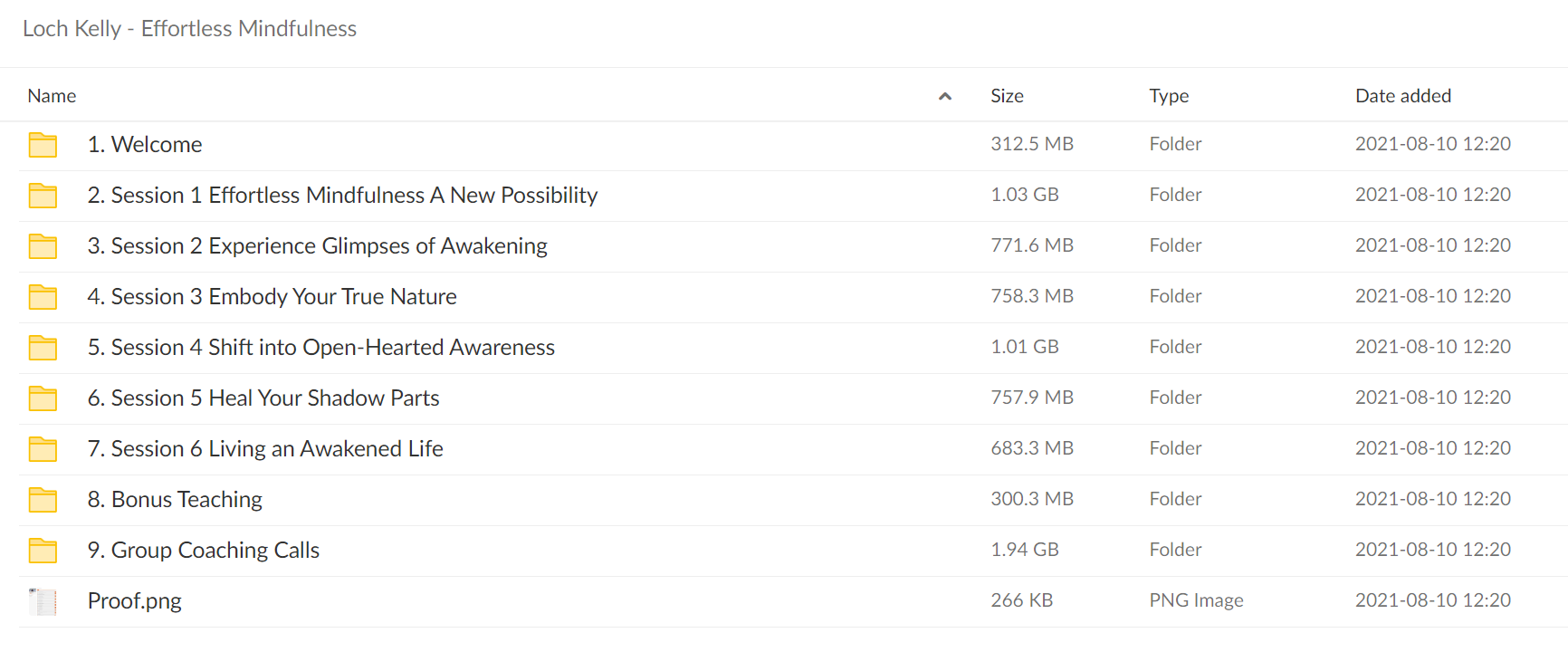Select folder icon for Living an Awakened Life
The height and width of the screenshot is (652, 1568).
(x=43, y=449)
